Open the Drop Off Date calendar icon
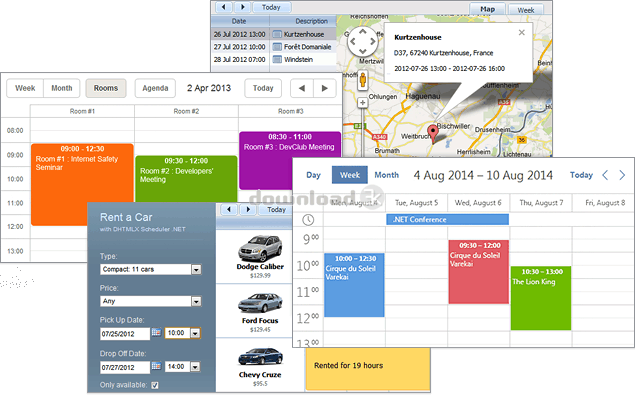The height and width of the screenshot is (395, 635). 156,366
